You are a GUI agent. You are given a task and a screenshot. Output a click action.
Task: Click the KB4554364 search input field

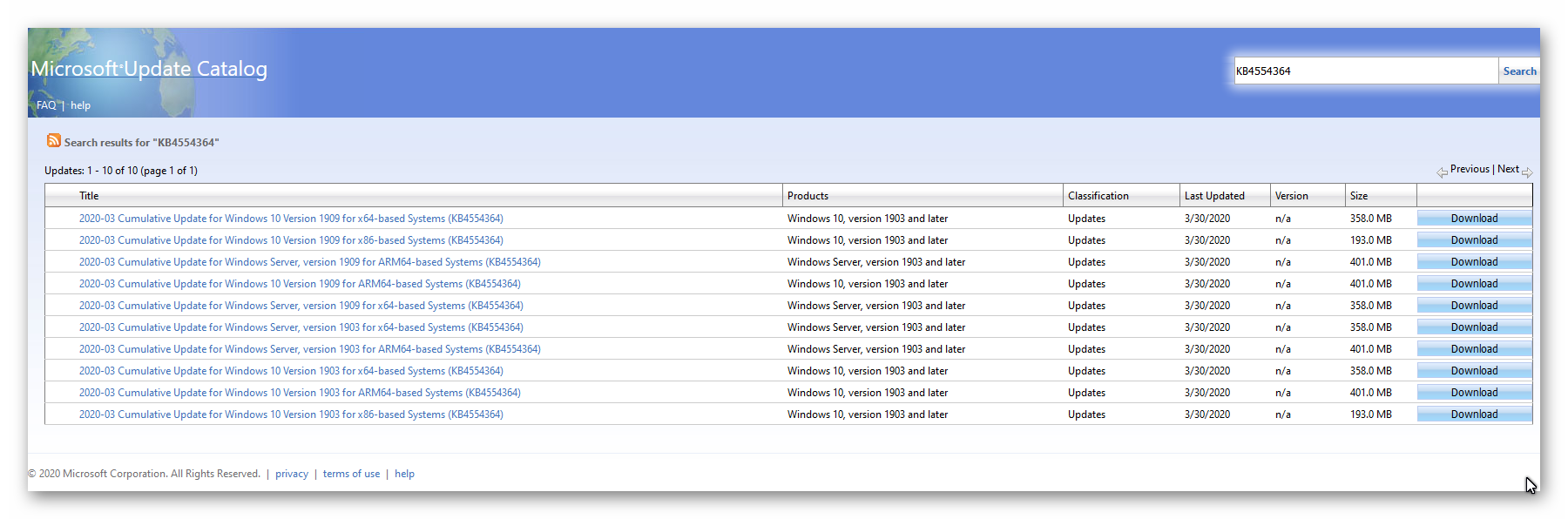click(x=1365, y=71)
